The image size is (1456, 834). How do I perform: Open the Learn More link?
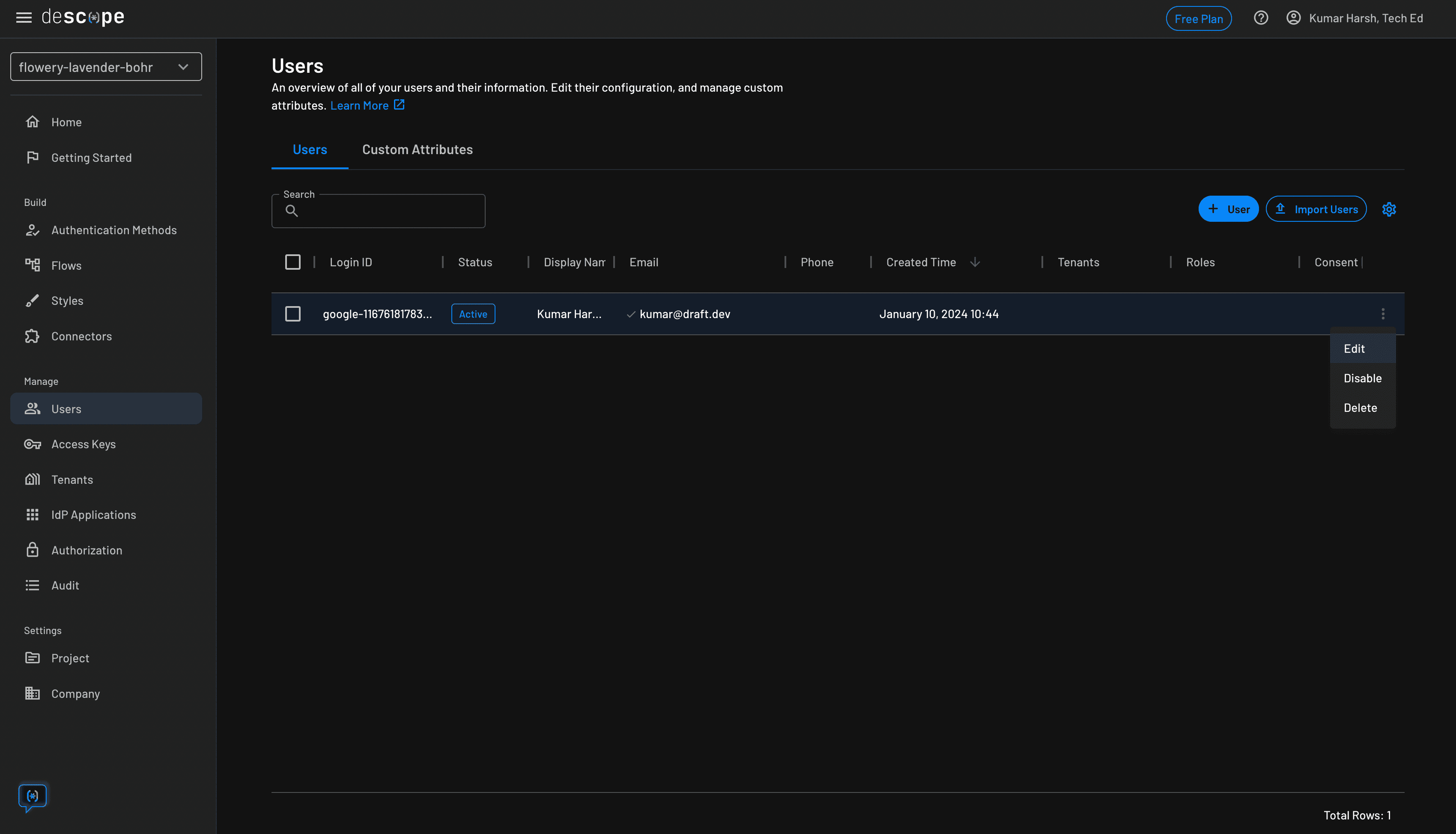pyautogui.click(x=360, y=105)
